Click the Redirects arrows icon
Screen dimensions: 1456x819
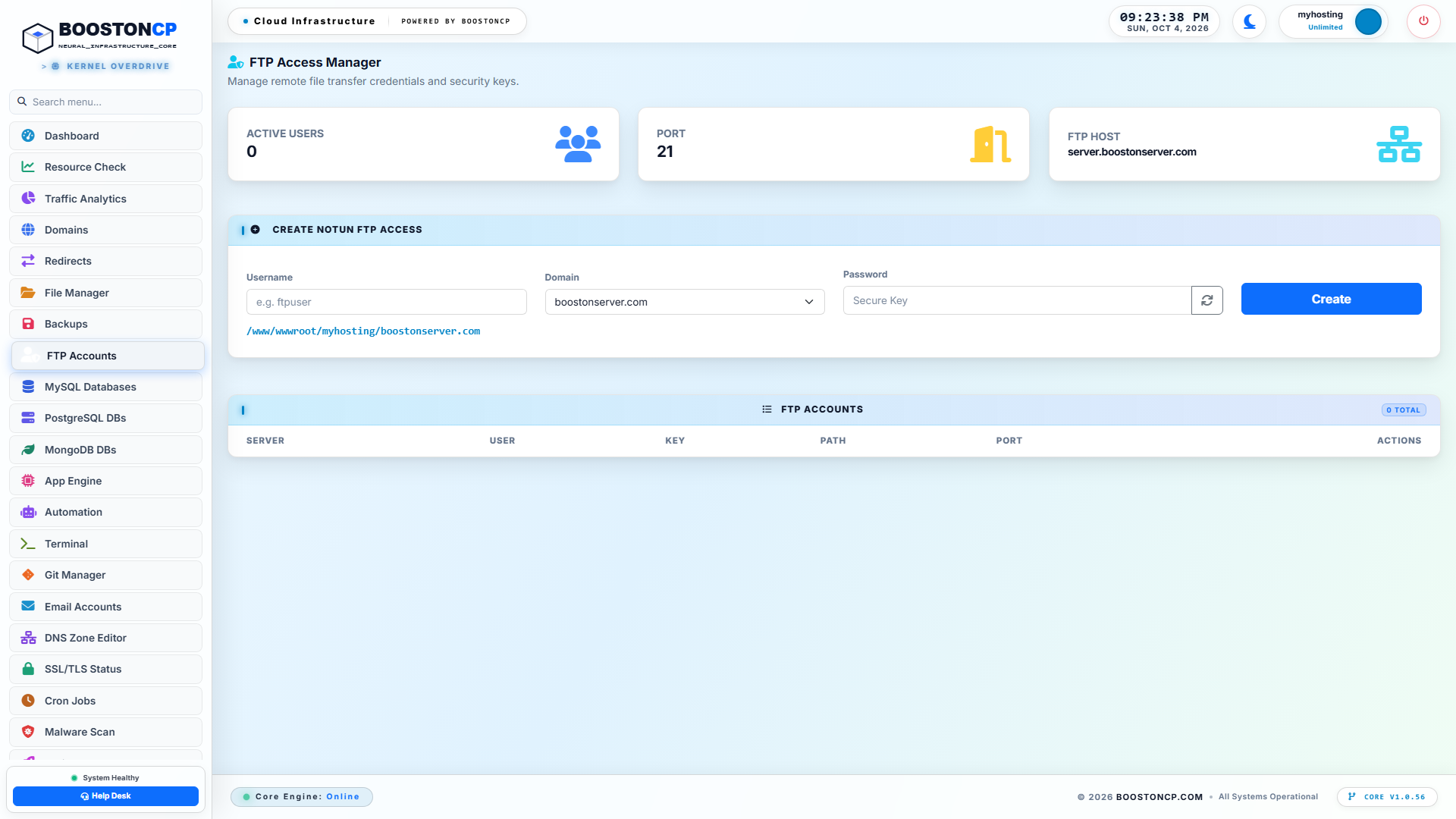pyautogui.click(x=28, y=261)
